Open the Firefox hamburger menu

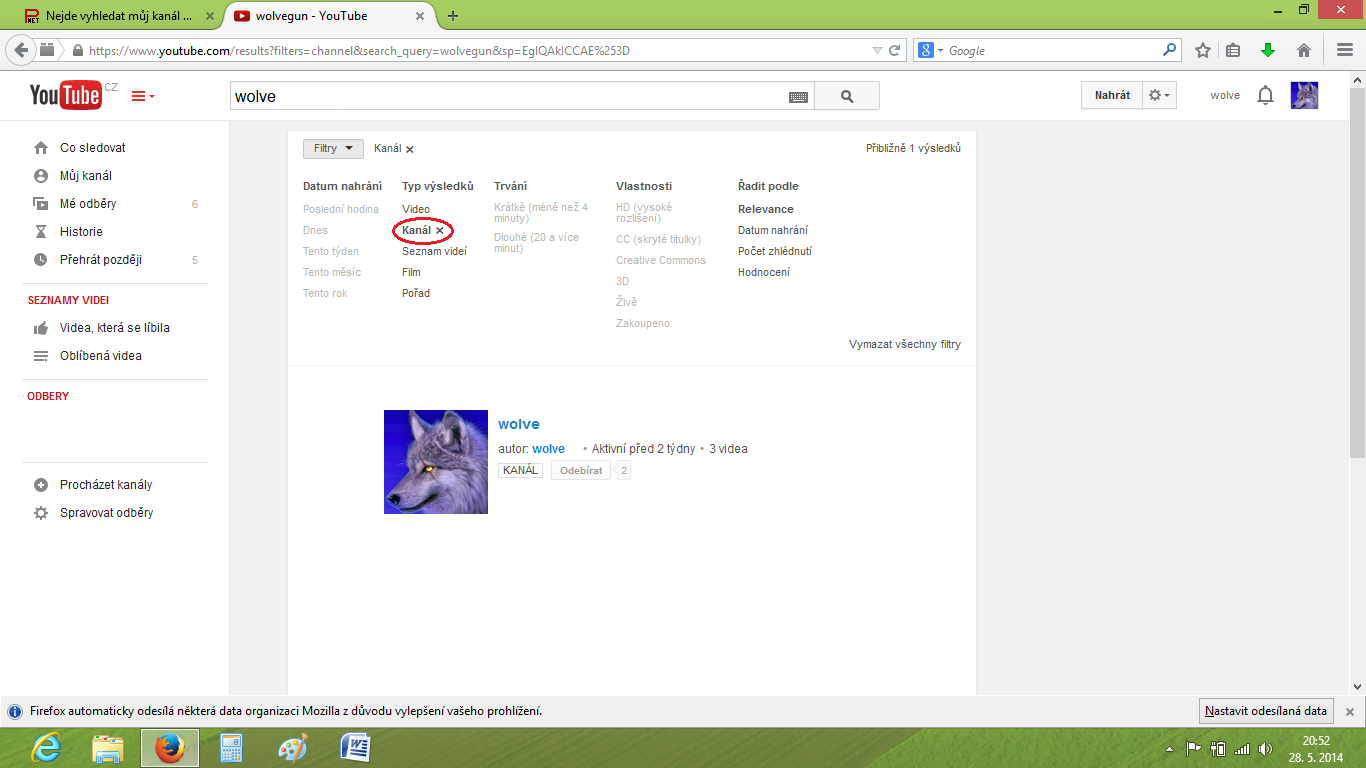tap(1344, 50)
